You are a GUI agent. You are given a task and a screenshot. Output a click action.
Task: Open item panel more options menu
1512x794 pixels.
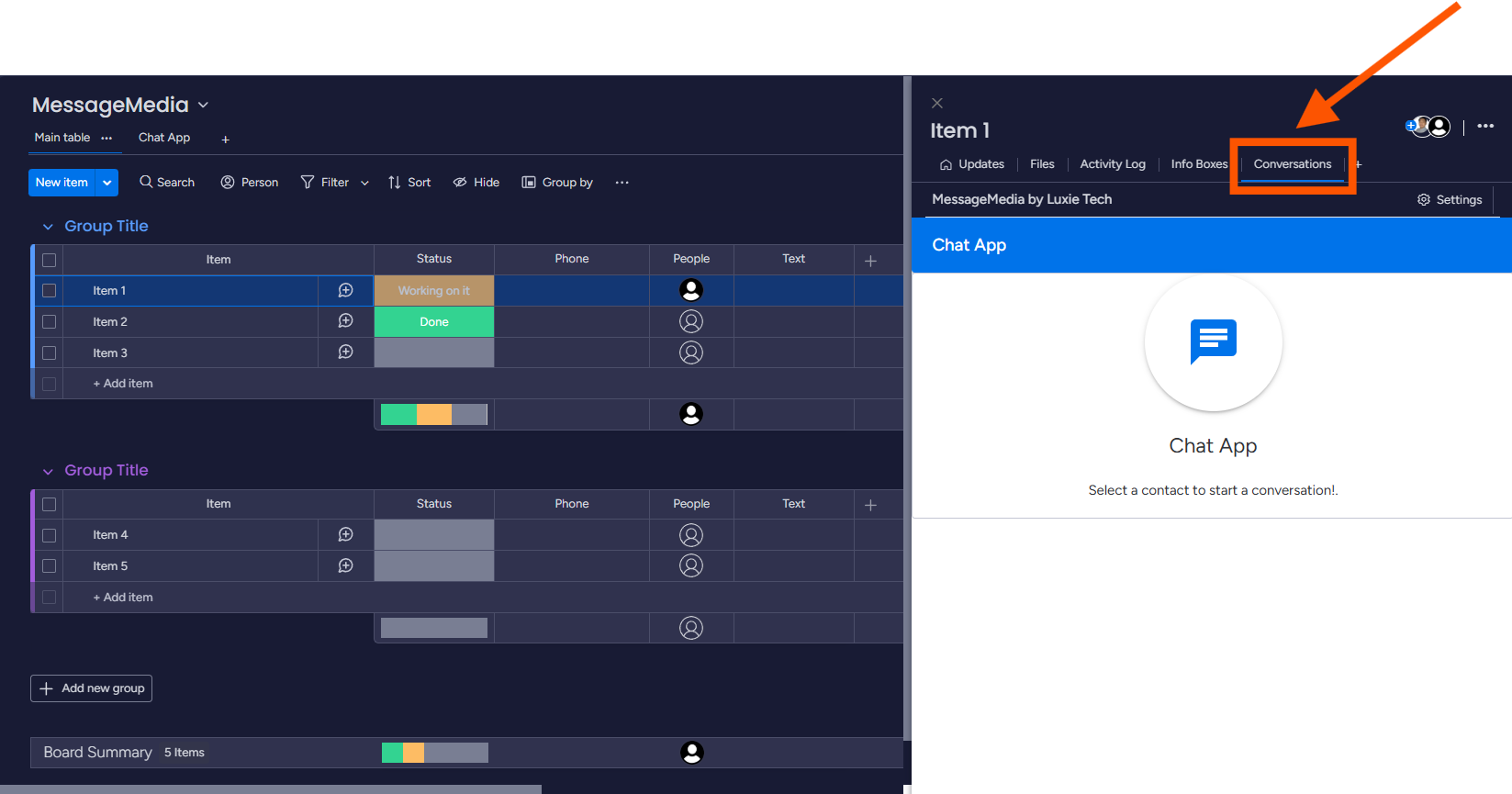[1485, 126]
